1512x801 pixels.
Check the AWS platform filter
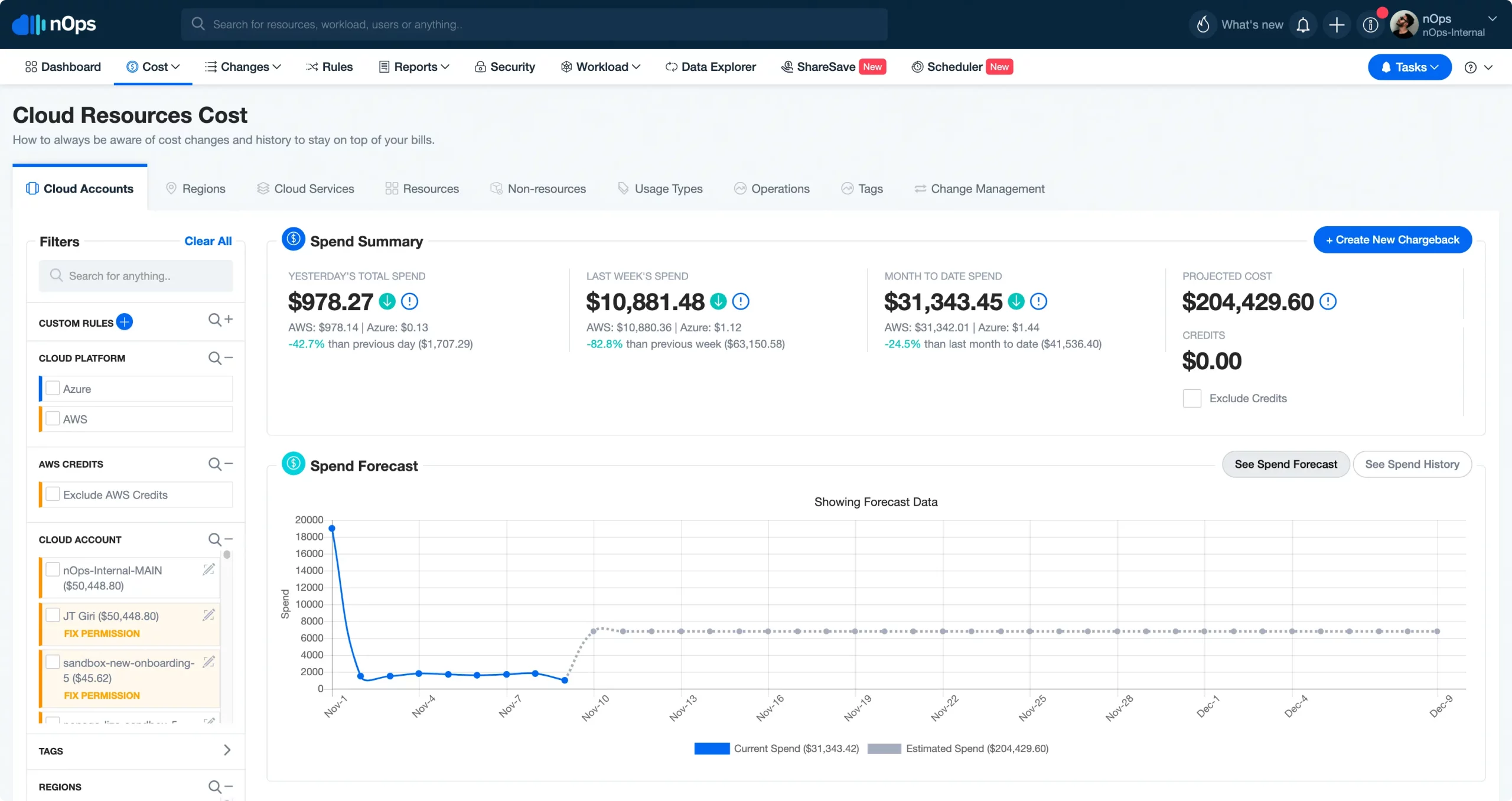pos(53,418)
